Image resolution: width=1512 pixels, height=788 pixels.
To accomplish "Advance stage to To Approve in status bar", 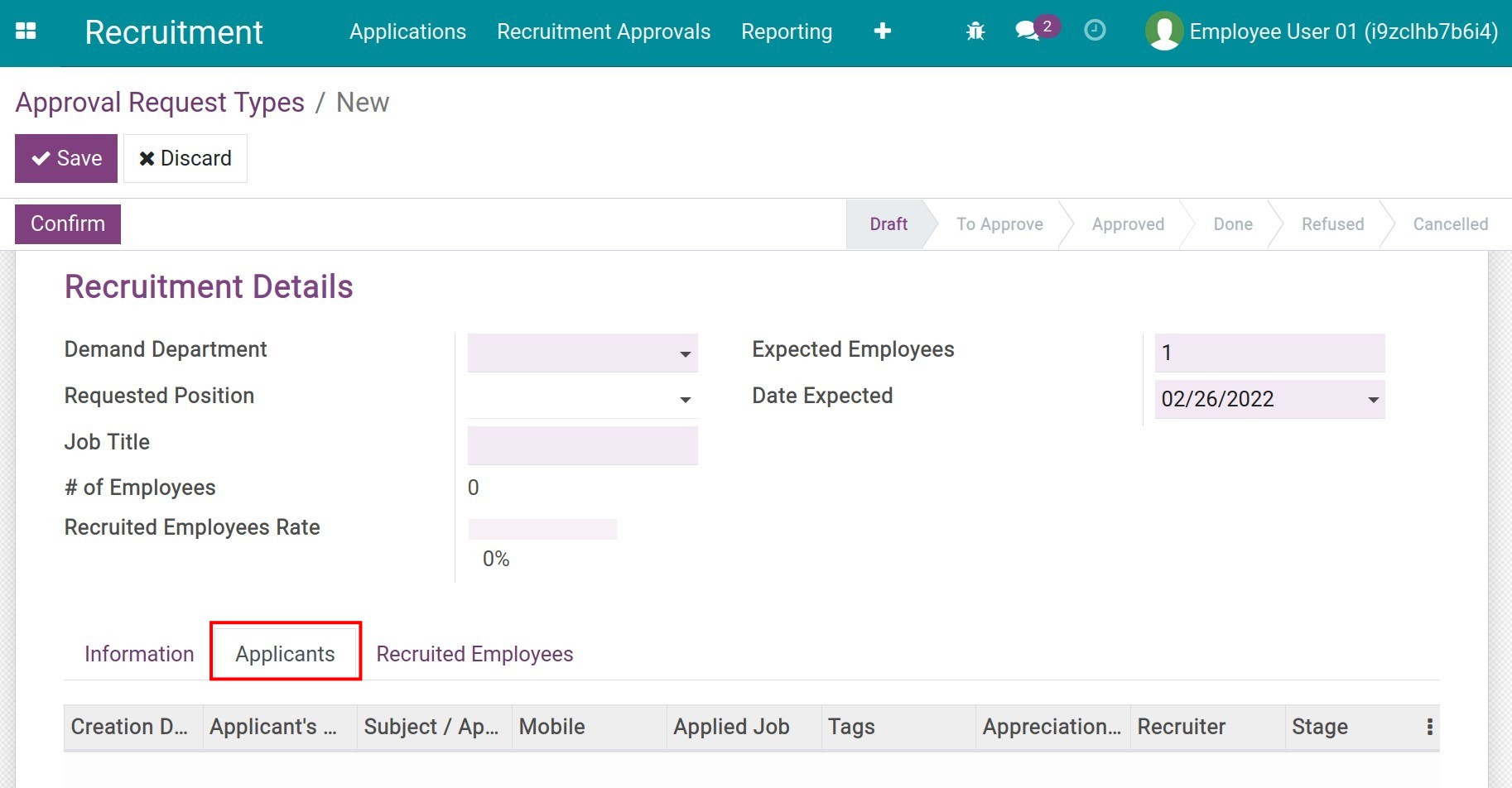I will (999, 223).
